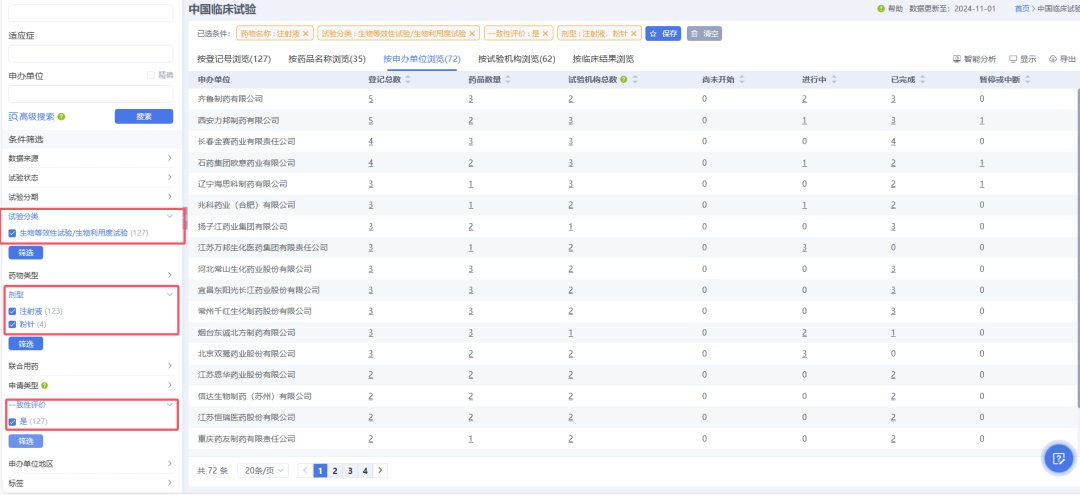Click the blue 搜索 button
The image size is (1080, 495).
coord(143,116)
